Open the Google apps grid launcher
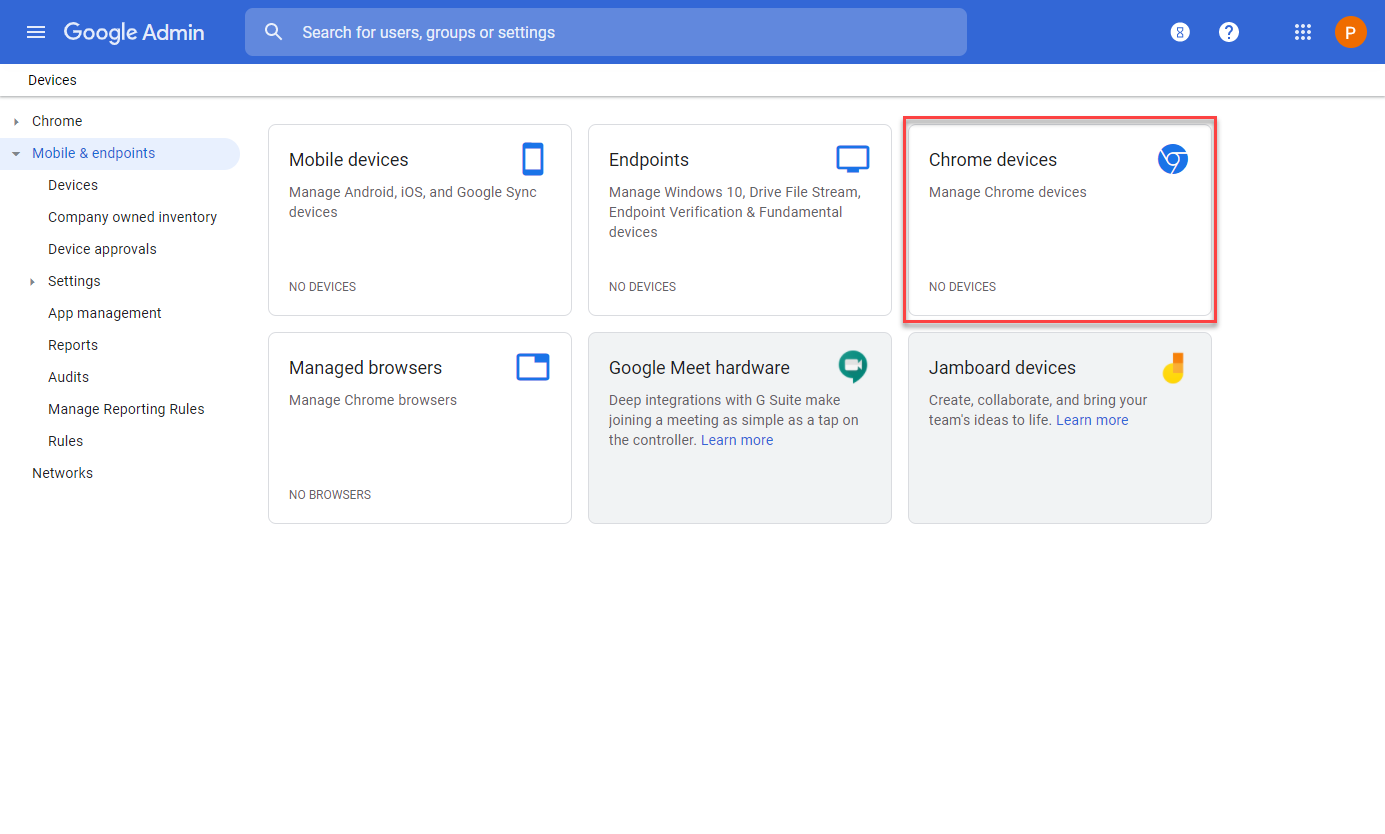1385x834 pixels. point(1302,32)
